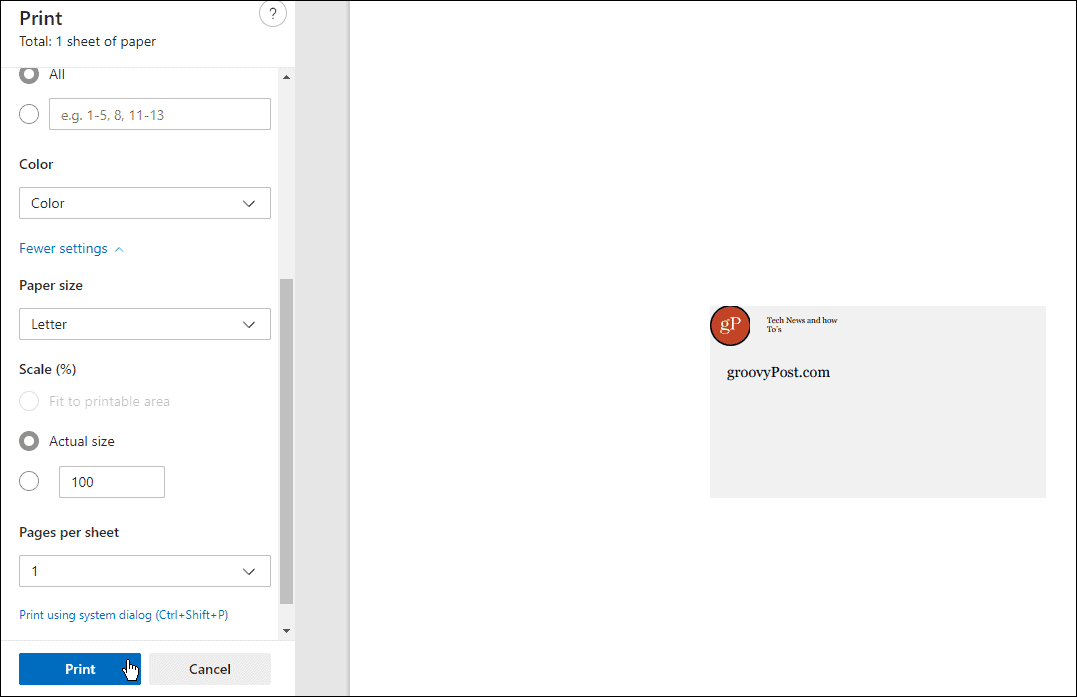Click the gP logo in print preview
The width and height of the screenshot is (1077, 697).
[x=730, y=325]
